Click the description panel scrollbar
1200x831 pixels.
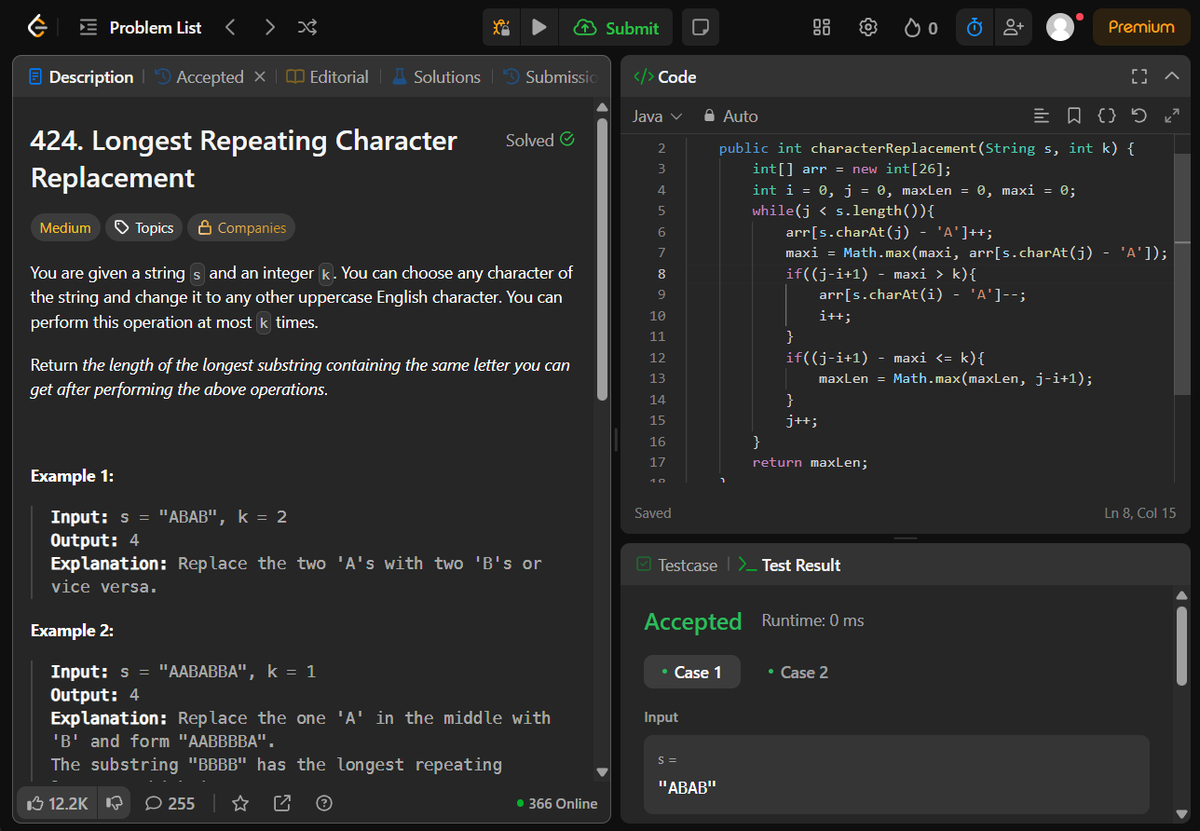[x=602, y=260]
